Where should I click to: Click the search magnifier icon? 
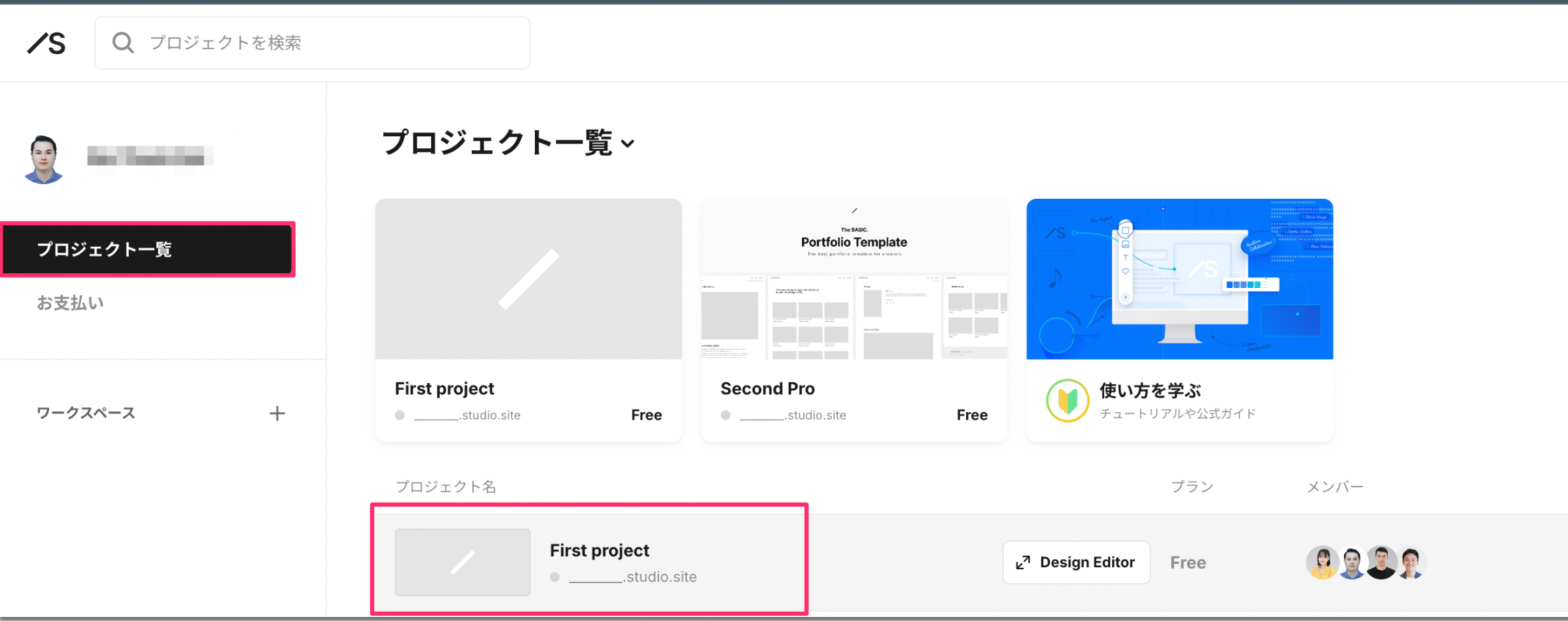click(123, 43)
